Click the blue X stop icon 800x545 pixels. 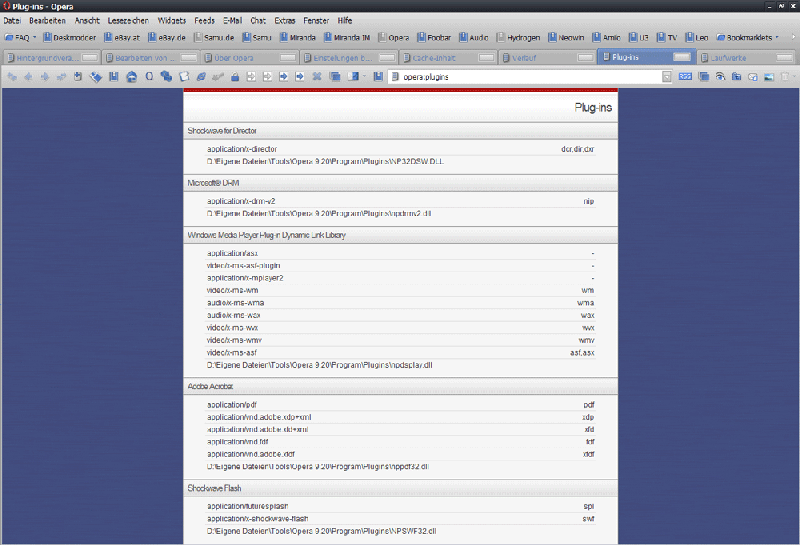(317, 77)
